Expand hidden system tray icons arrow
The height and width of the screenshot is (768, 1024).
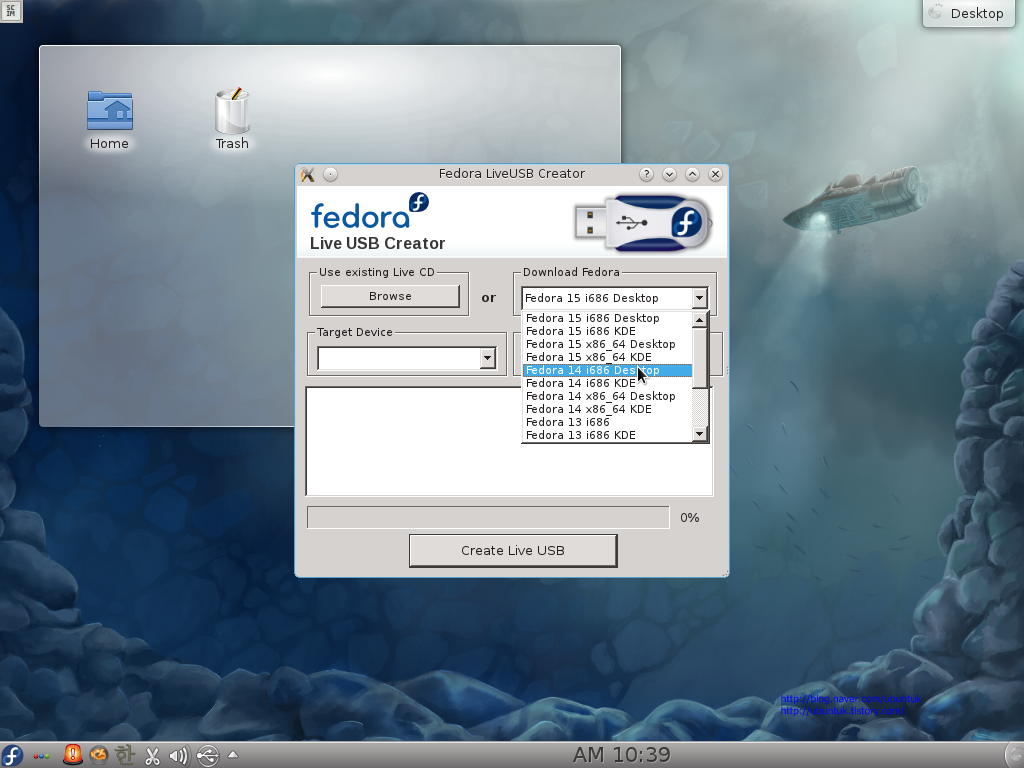coord(233,755)
